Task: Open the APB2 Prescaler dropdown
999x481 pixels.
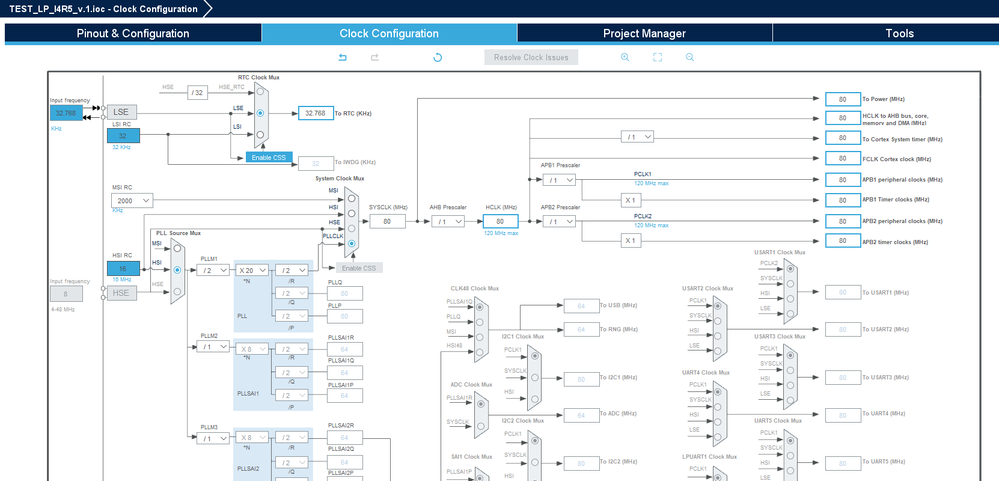Action: [559, 221]
